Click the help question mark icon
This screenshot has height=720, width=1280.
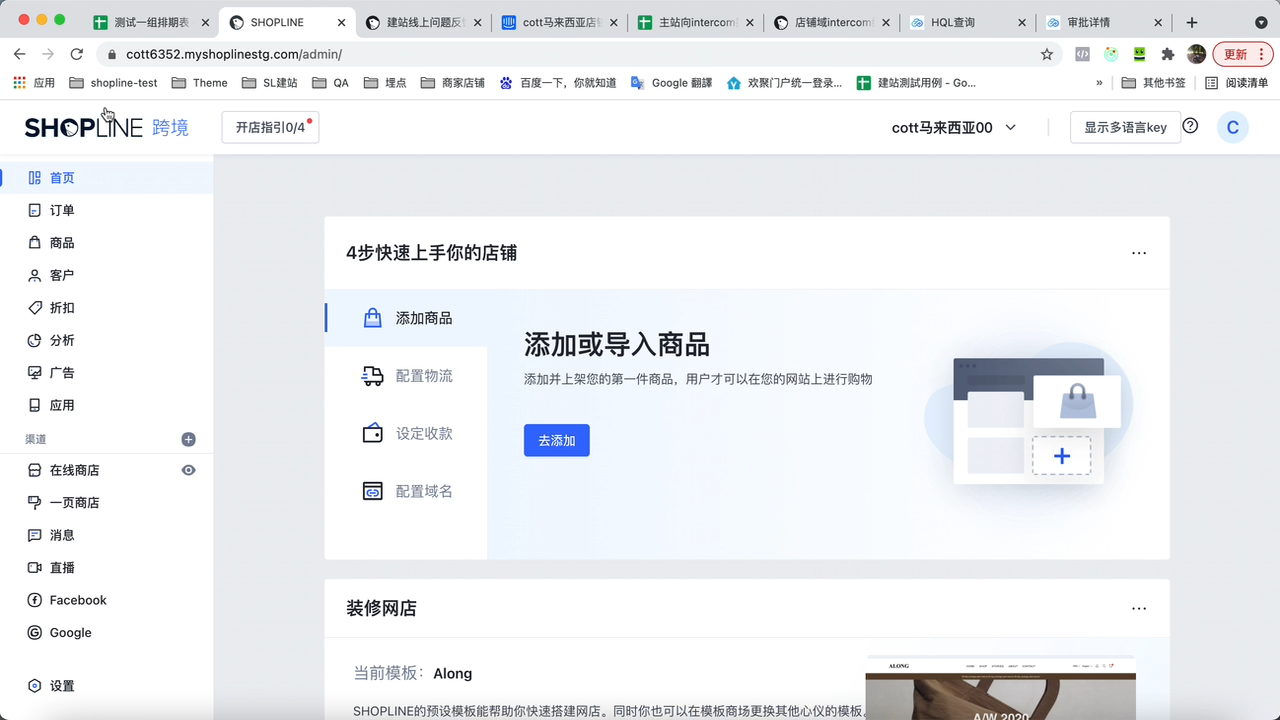(1190, 126)
